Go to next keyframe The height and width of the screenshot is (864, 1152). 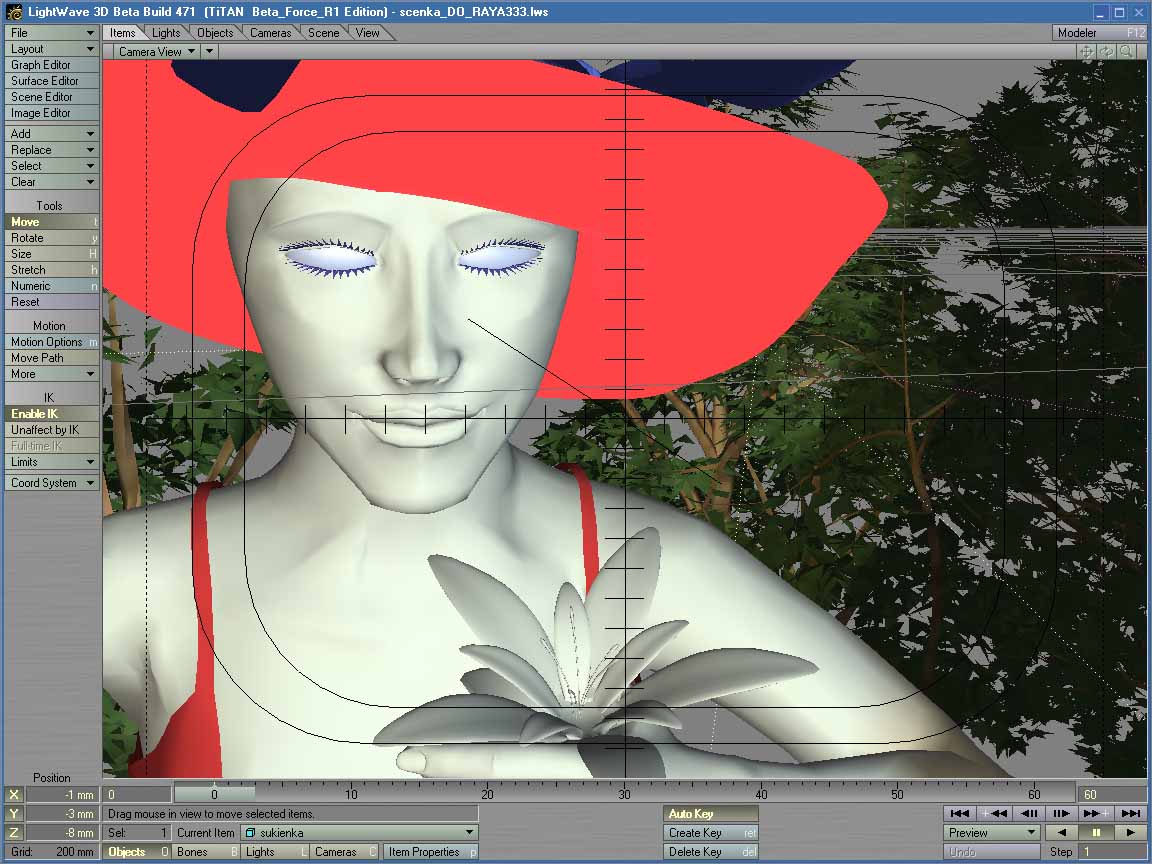point(1096,813)
